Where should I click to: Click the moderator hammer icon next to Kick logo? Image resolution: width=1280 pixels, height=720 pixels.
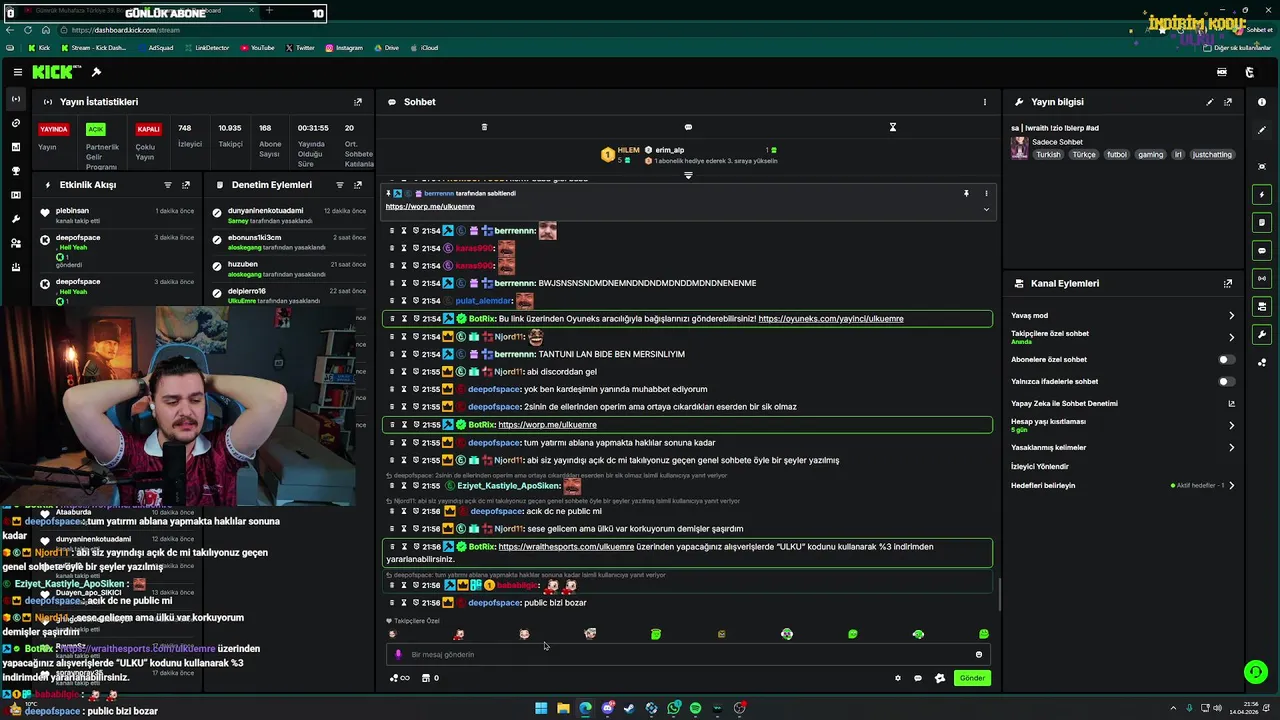click(96, 72)
